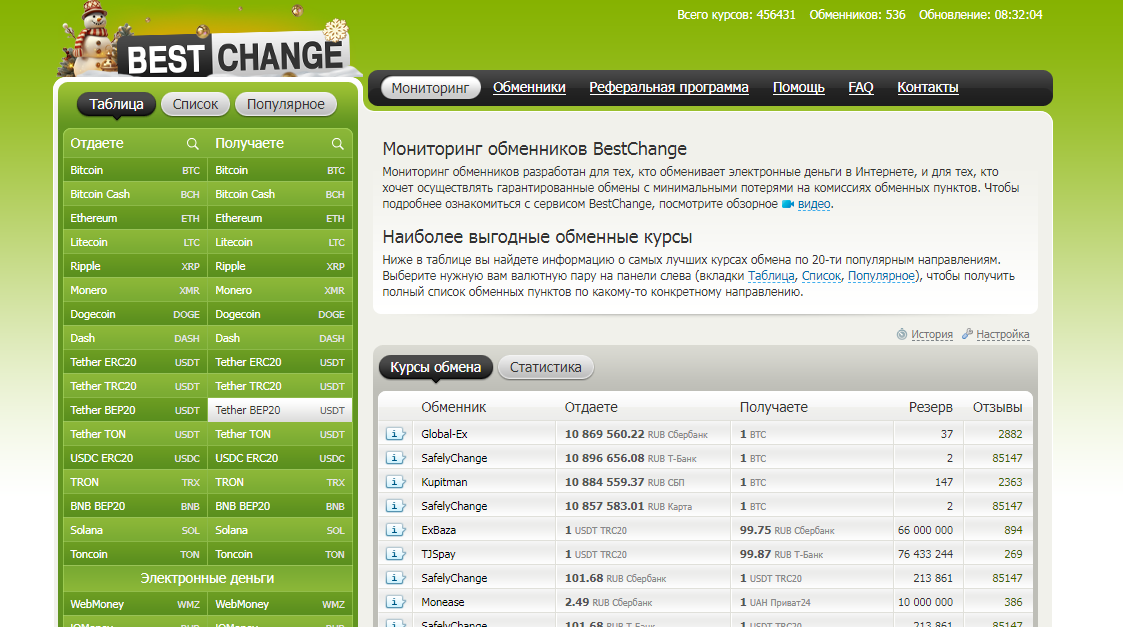The width and height of the screenshot is (1123, 627).
Task: Open the Помощь menu item
Action: (x=799, y=87)
